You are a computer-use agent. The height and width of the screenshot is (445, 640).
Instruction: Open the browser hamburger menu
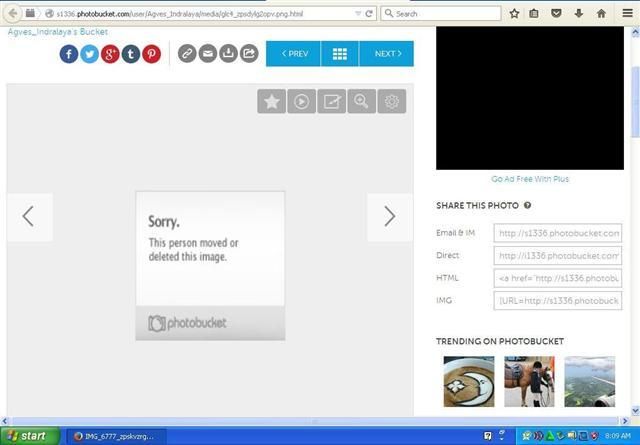click(x=627, y=13)
